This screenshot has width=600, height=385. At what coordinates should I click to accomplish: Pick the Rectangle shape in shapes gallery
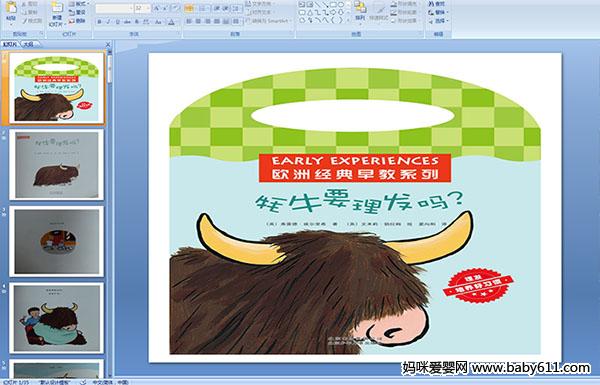tap(333, 4)
